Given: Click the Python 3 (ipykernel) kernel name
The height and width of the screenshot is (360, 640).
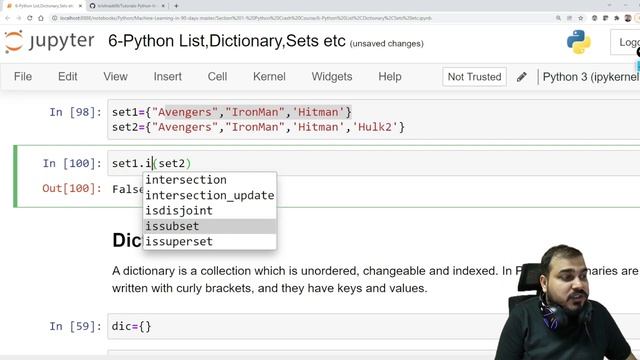Looking at the screenshot, I should click(x=591, y=77).
